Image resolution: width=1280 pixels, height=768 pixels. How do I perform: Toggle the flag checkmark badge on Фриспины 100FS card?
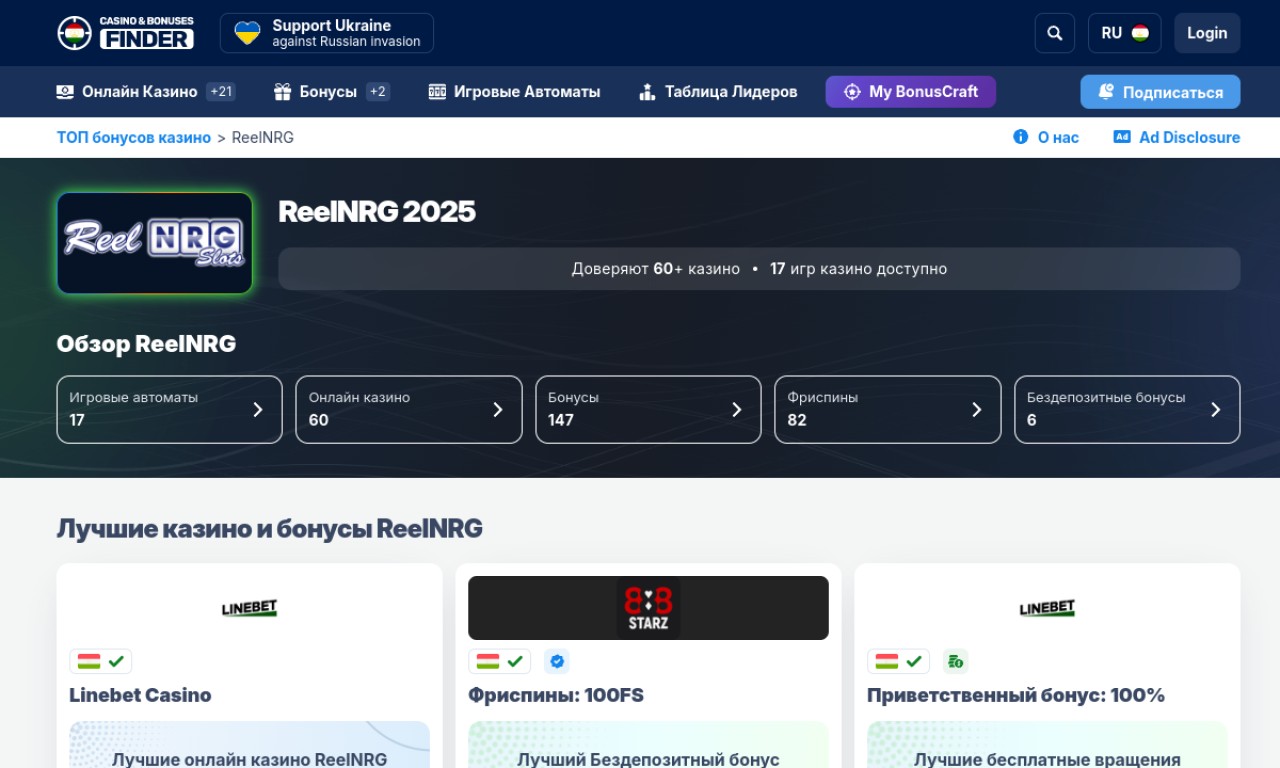[500, 661]
